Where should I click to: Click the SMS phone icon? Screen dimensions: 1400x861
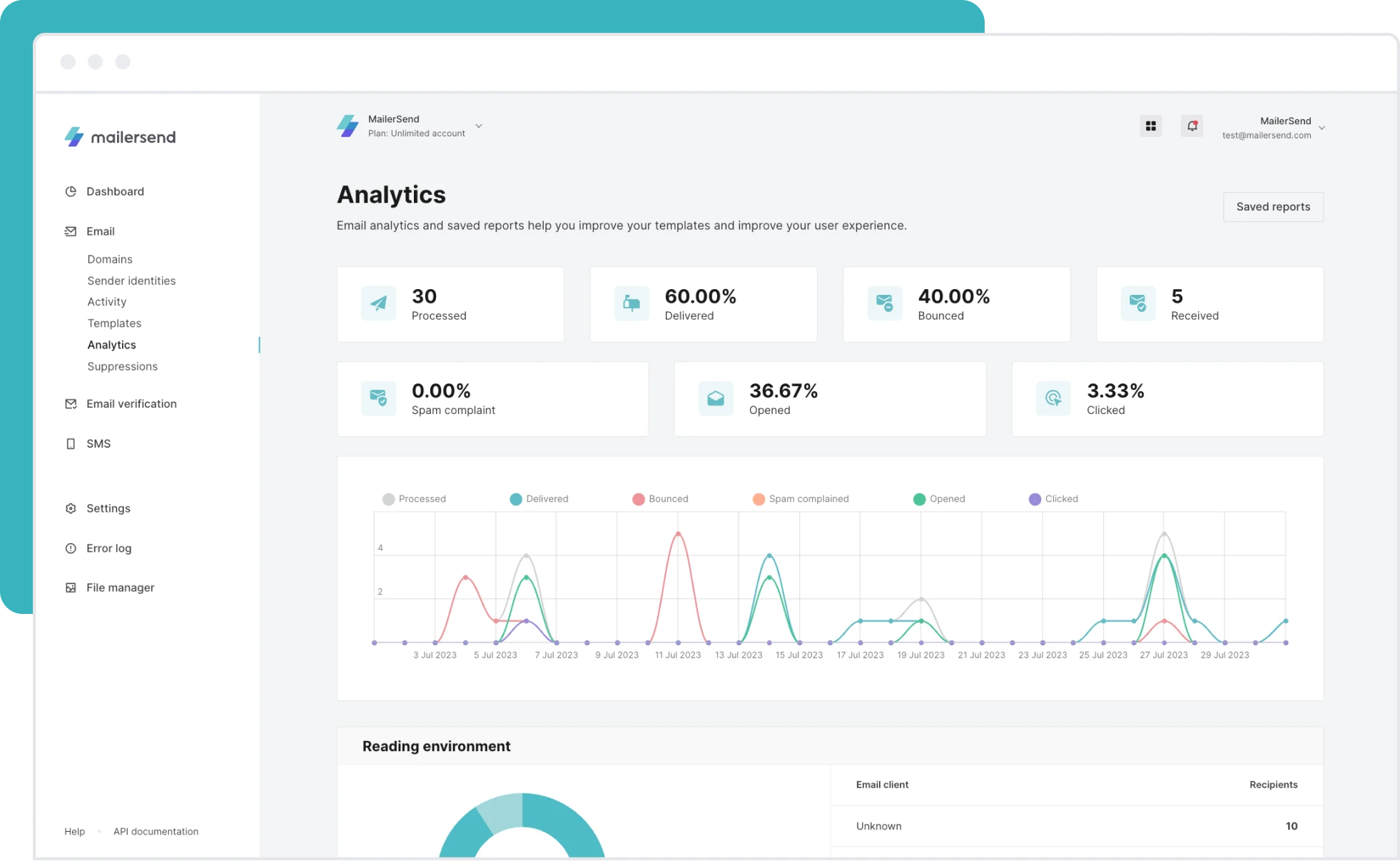(71, 444)
